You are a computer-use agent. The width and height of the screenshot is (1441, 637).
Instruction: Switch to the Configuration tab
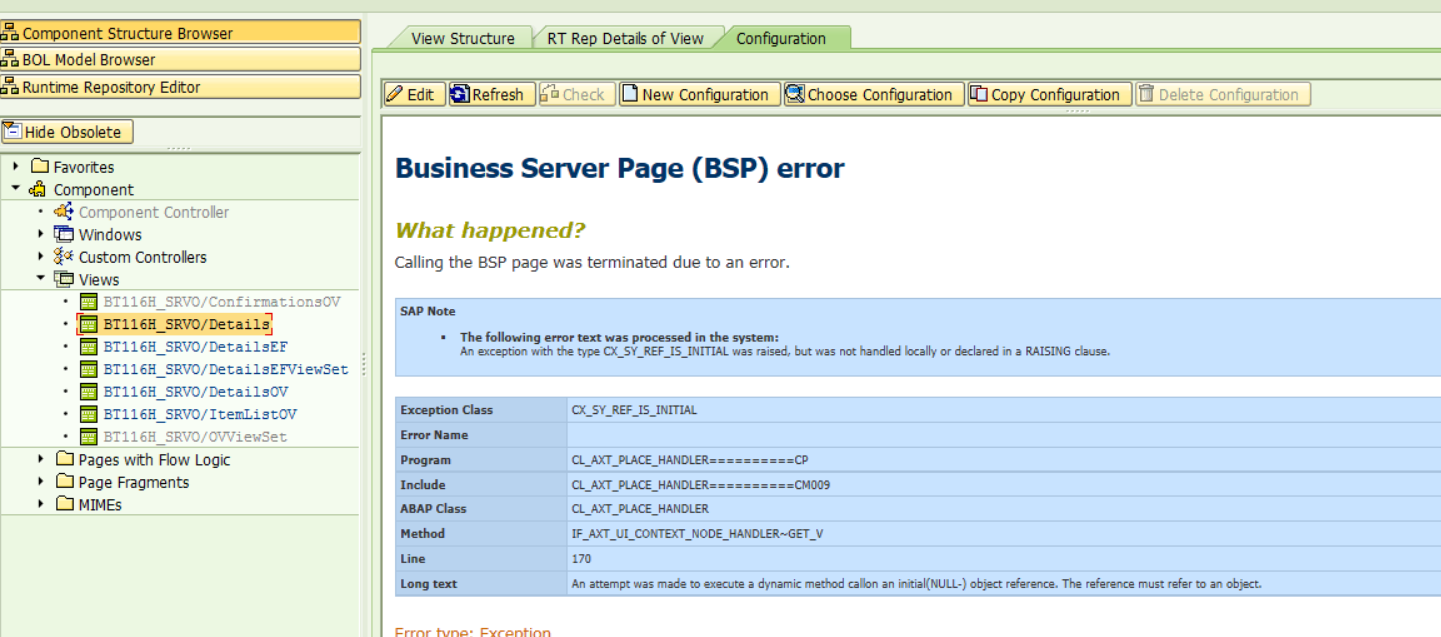[x=781, y=38]
